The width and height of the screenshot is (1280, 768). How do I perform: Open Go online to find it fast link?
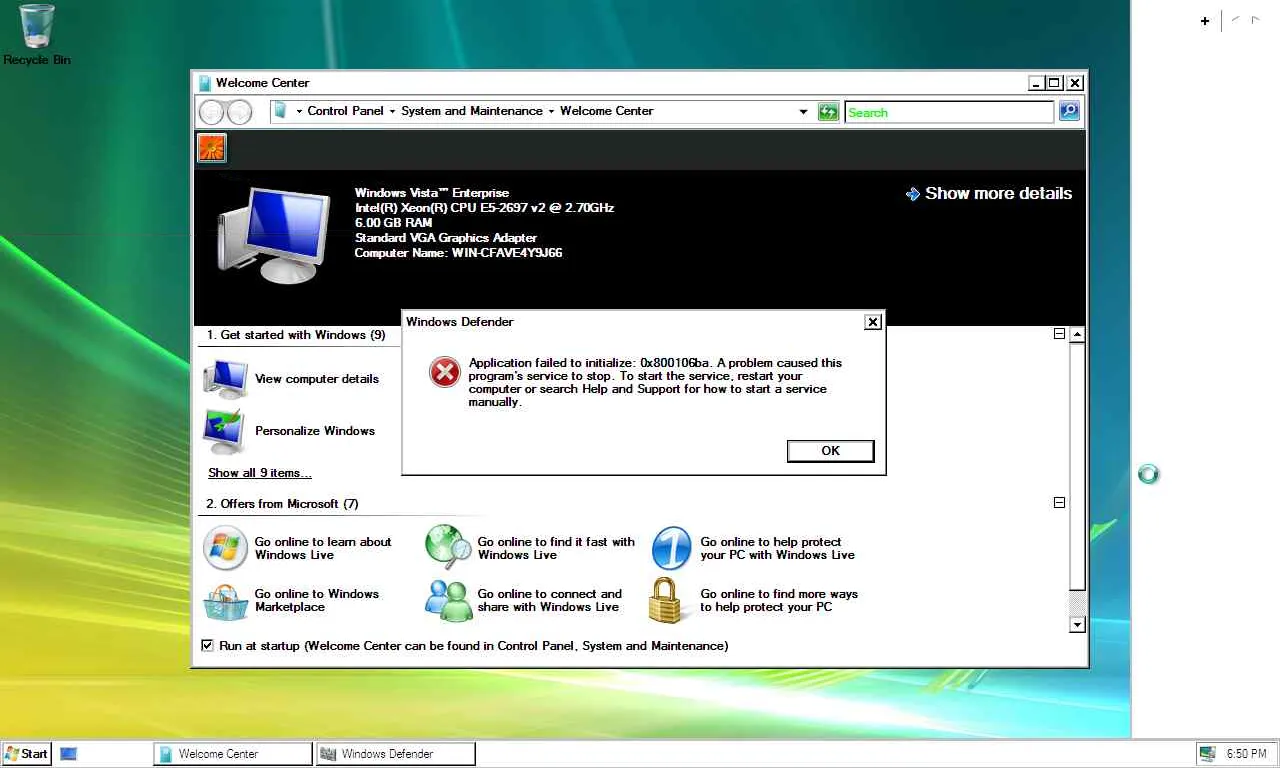click(x=556, y=548)
